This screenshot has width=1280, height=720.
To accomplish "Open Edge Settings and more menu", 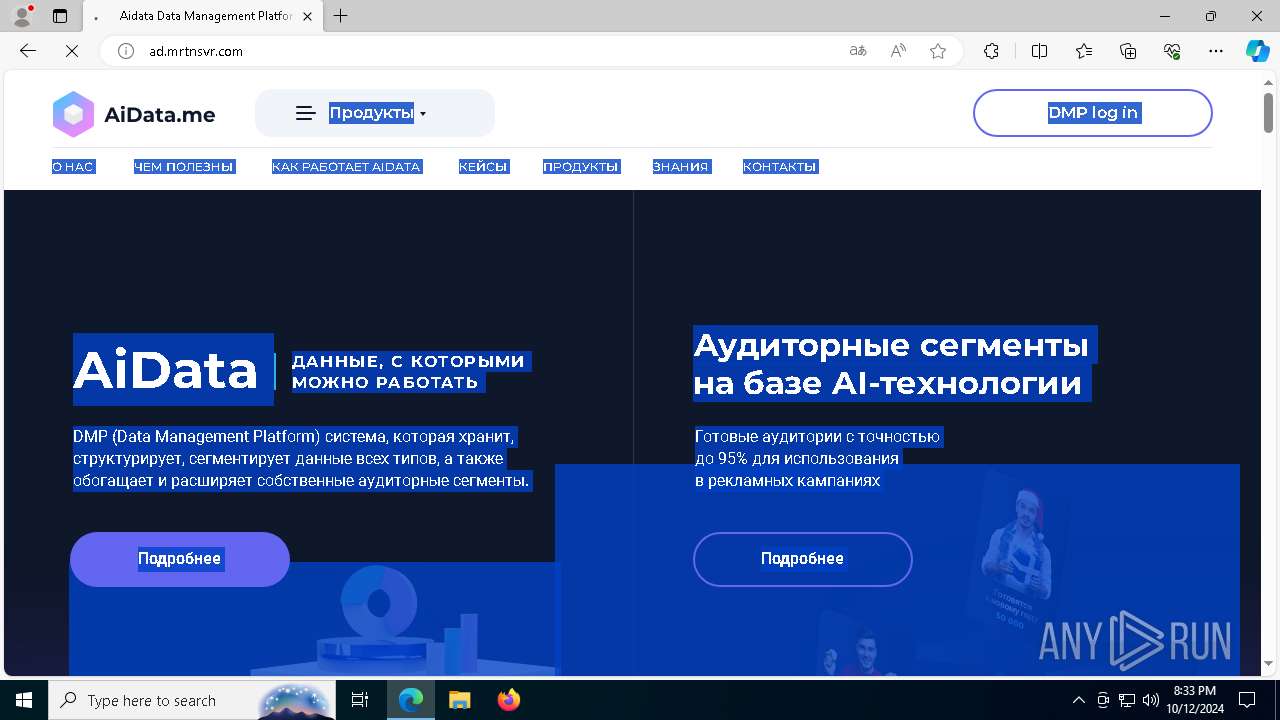I will pos(1216,51).
